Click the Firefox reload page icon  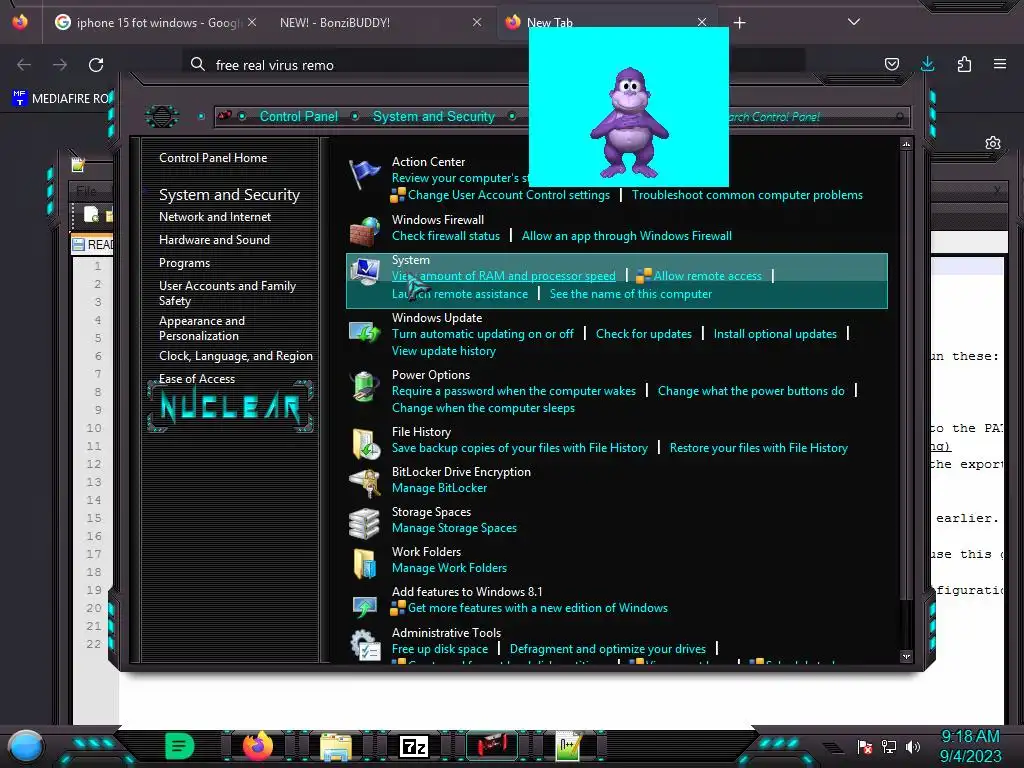(x=96, y=65)
